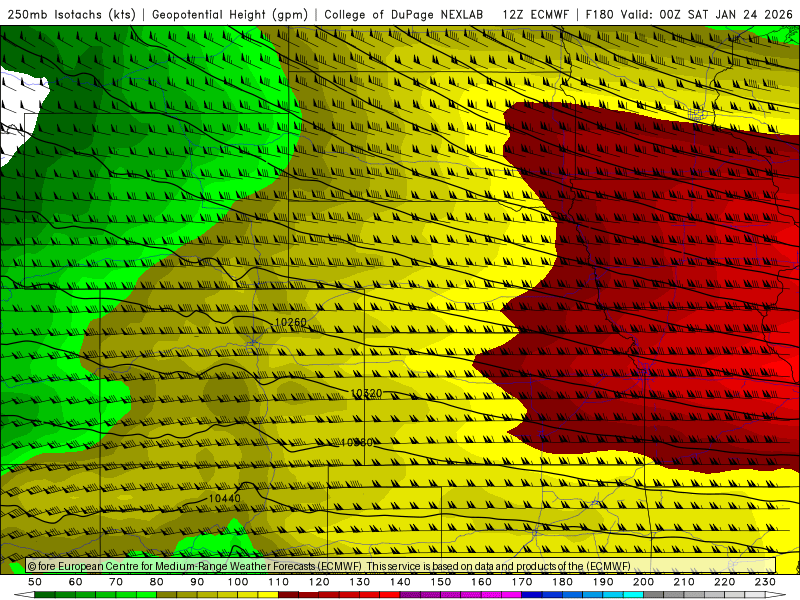Pick the dark blue swatch starting at 170 kts
Image resolution: width=800 pixels, height=600 pixels.
[532, 595]
